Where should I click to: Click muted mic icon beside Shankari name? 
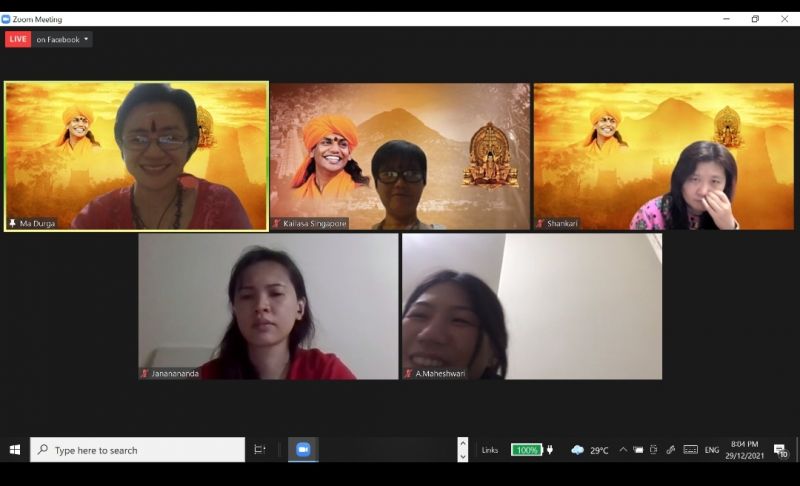pyautogui.click(x=540, y=223)
